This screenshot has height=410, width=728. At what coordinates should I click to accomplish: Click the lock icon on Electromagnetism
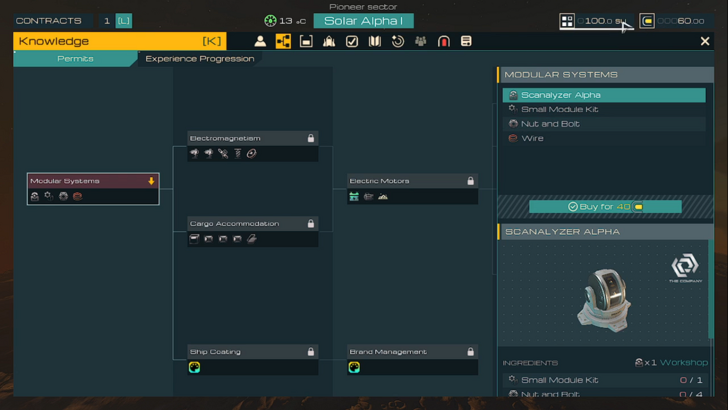pyautogui.click(x=311, y=138)
